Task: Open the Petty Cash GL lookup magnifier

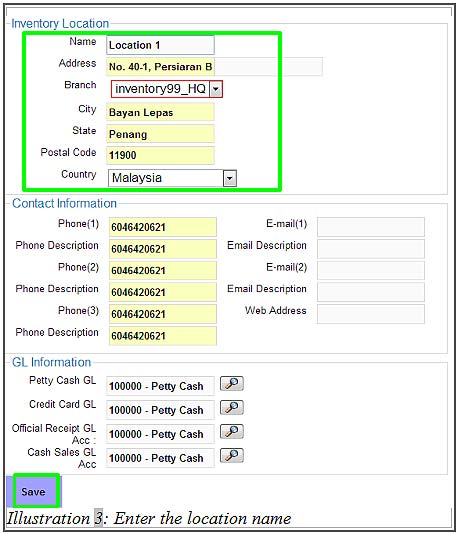Action: [232, 383]
